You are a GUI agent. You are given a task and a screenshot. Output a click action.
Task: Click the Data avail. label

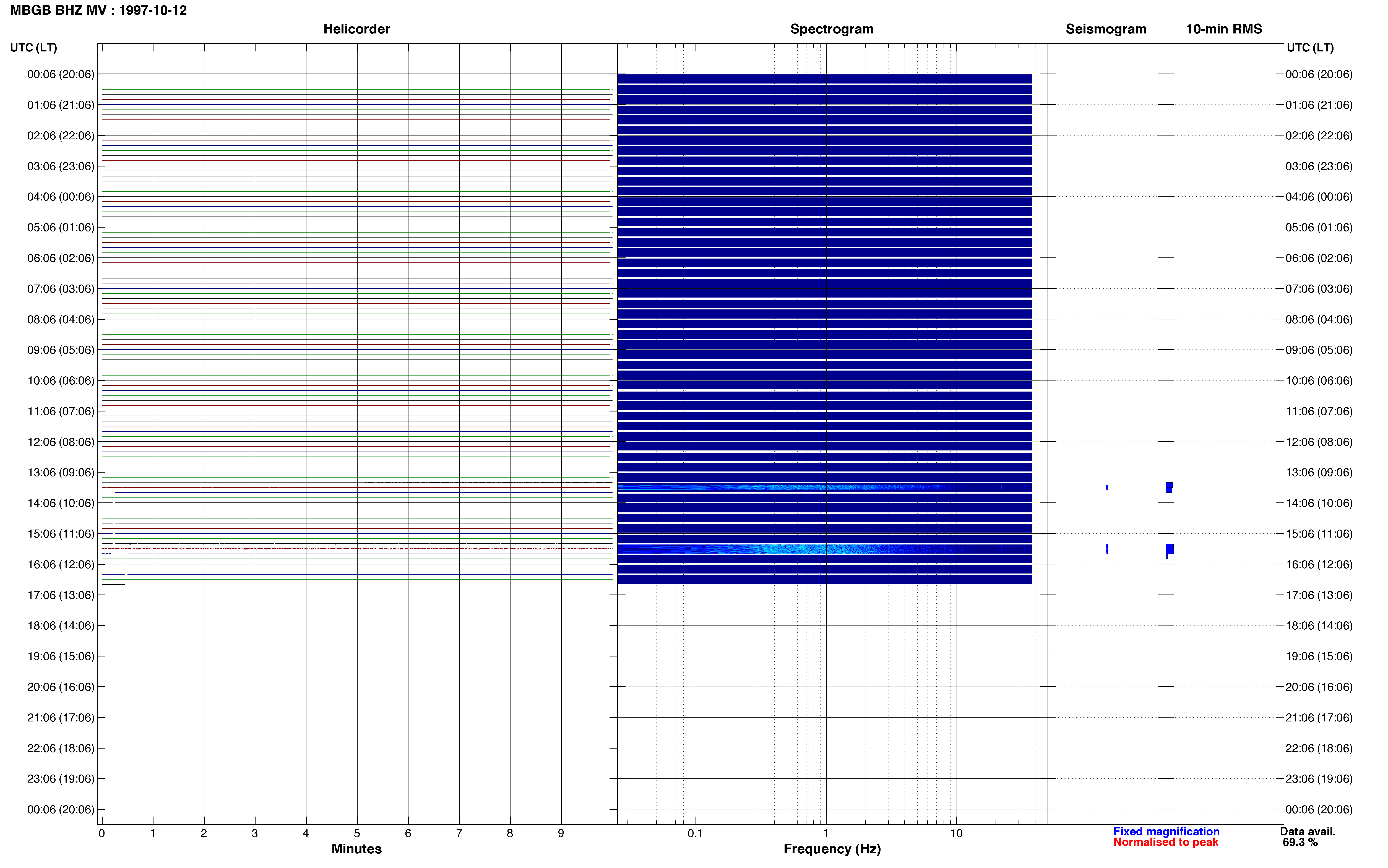click(1308, 831)
